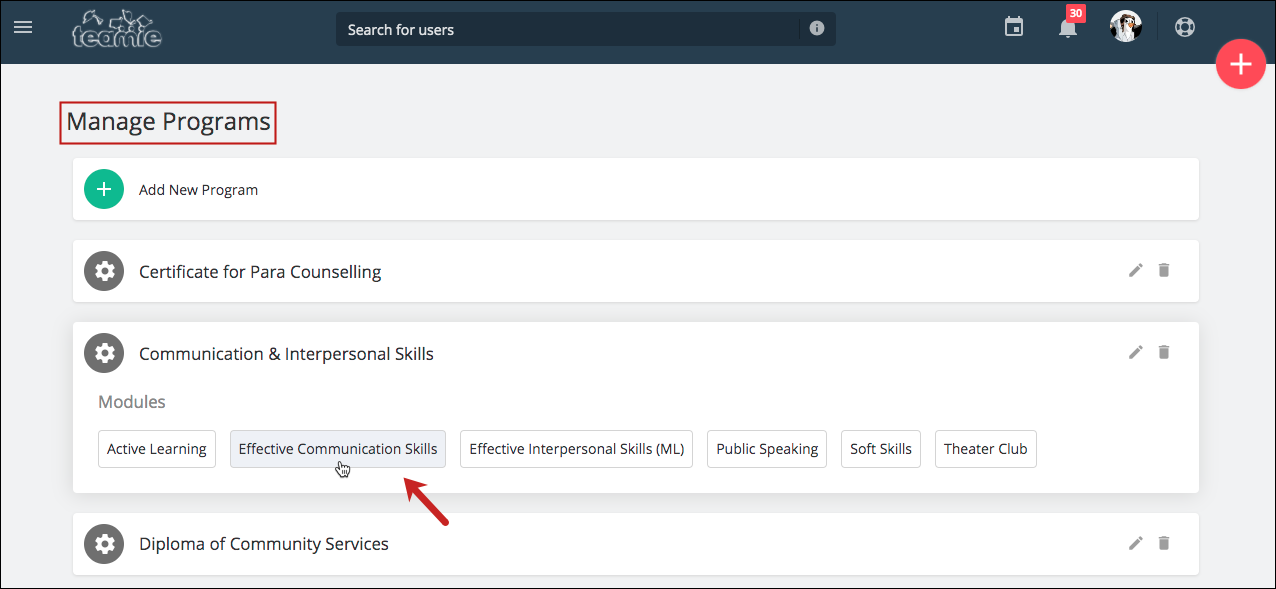Delete Certificate for Para Counselling program
The width and height of the screenshot is (1276, 589).
tap(1164, 270)
